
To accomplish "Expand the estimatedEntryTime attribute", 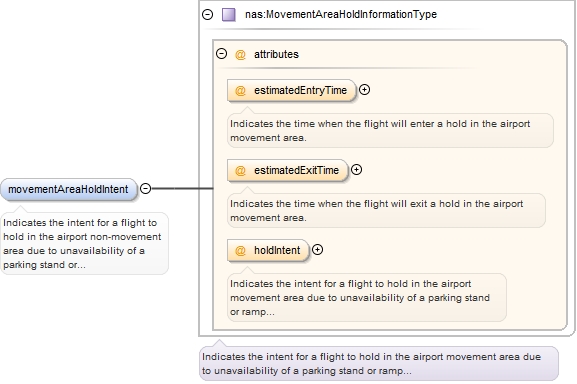I will pyautogui.click(x=364, y=90).
